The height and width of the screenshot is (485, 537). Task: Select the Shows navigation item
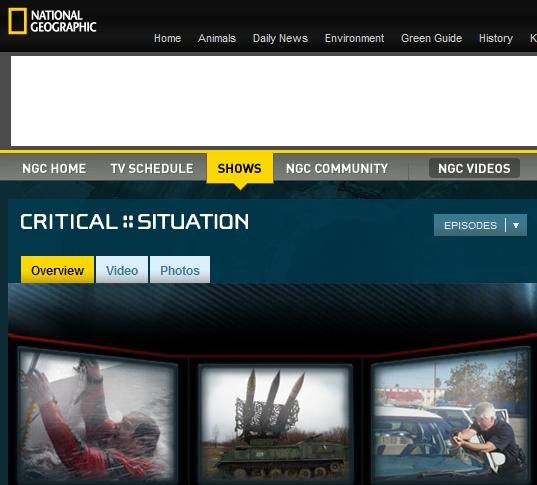point(240,168)
